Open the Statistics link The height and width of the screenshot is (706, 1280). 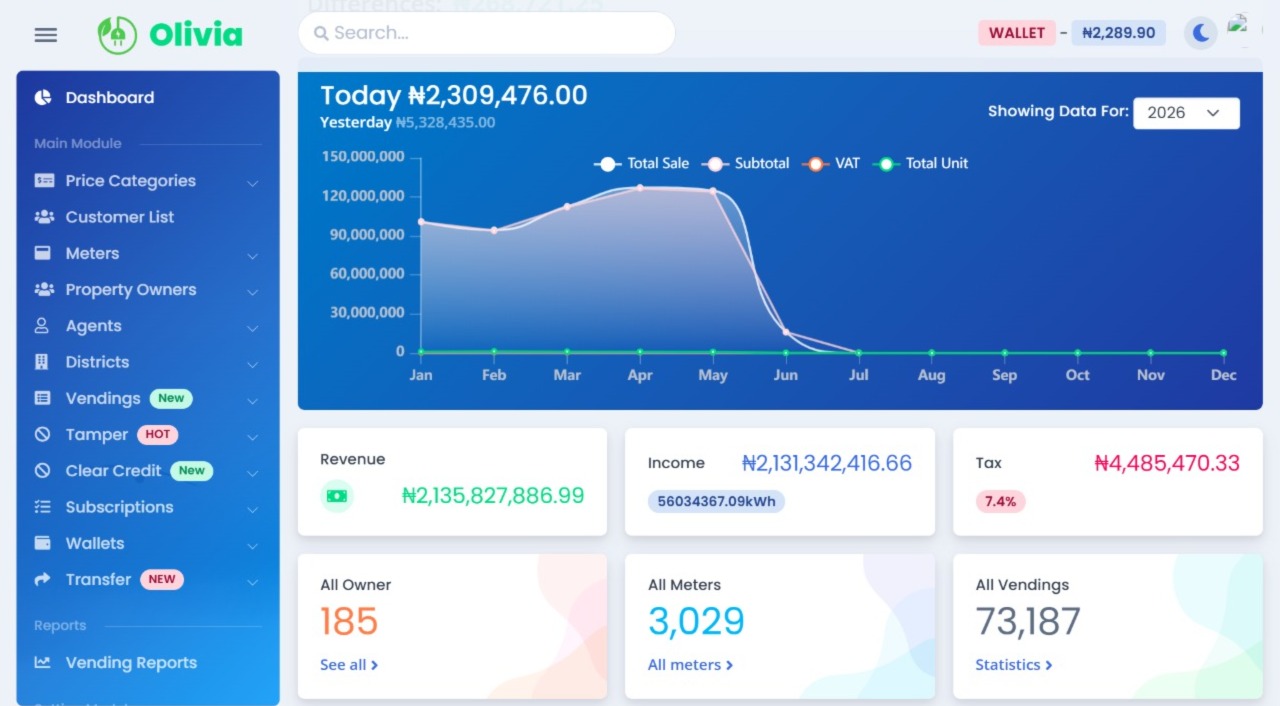[x=1014, y=665]
